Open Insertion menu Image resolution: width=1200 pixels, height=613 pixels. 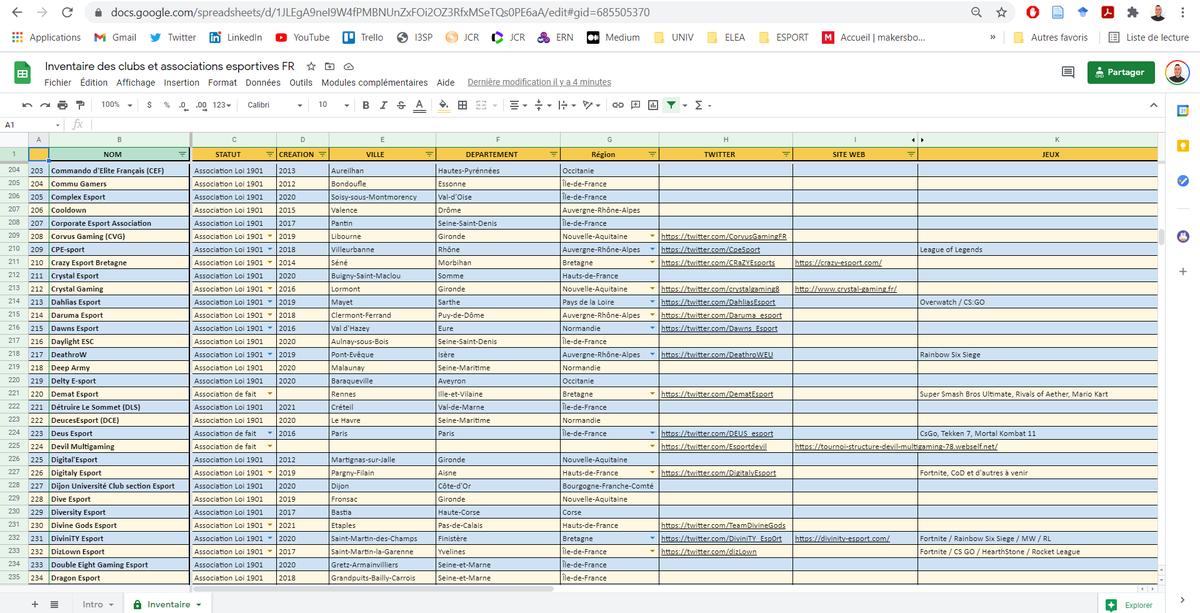(182, 83)
